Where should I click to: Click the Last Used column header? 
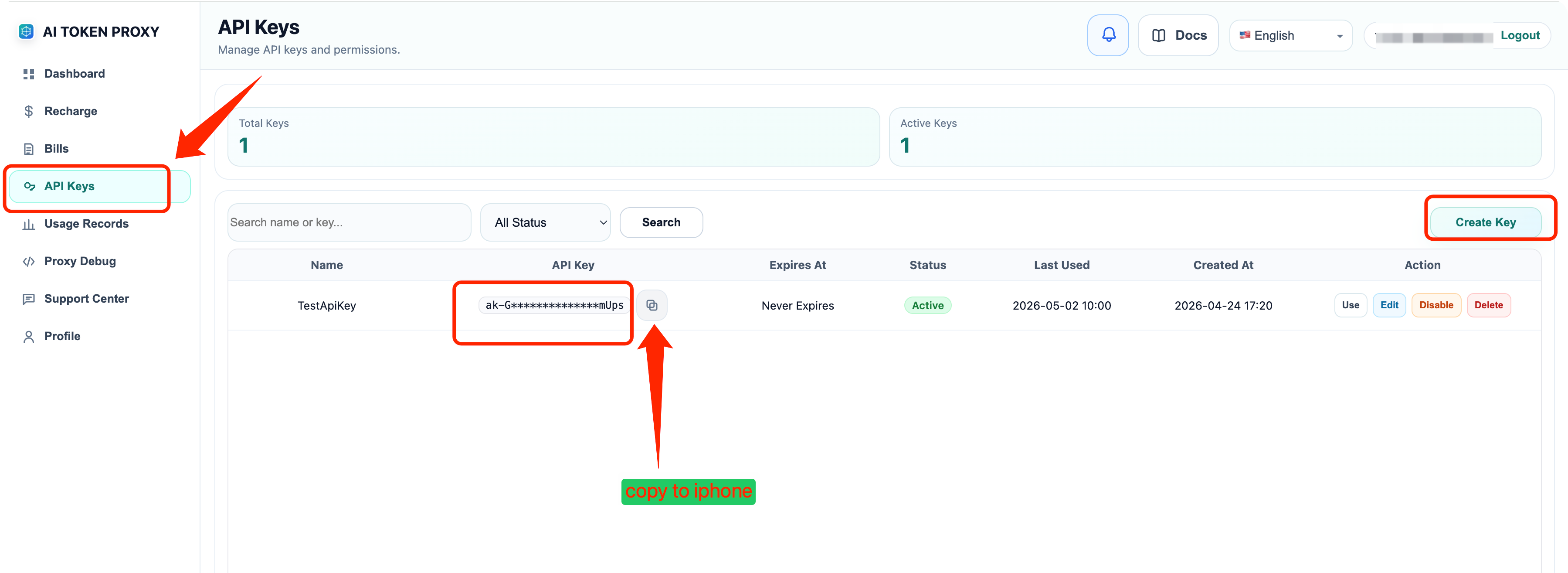tap(1062, 266)
